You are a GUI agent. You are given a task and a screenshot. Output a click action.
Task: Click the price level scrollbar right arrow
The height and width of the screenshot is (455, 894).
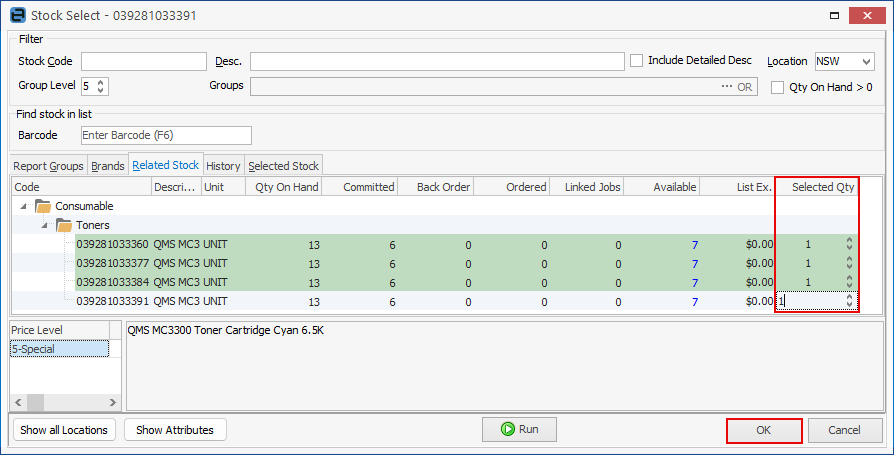113,403
